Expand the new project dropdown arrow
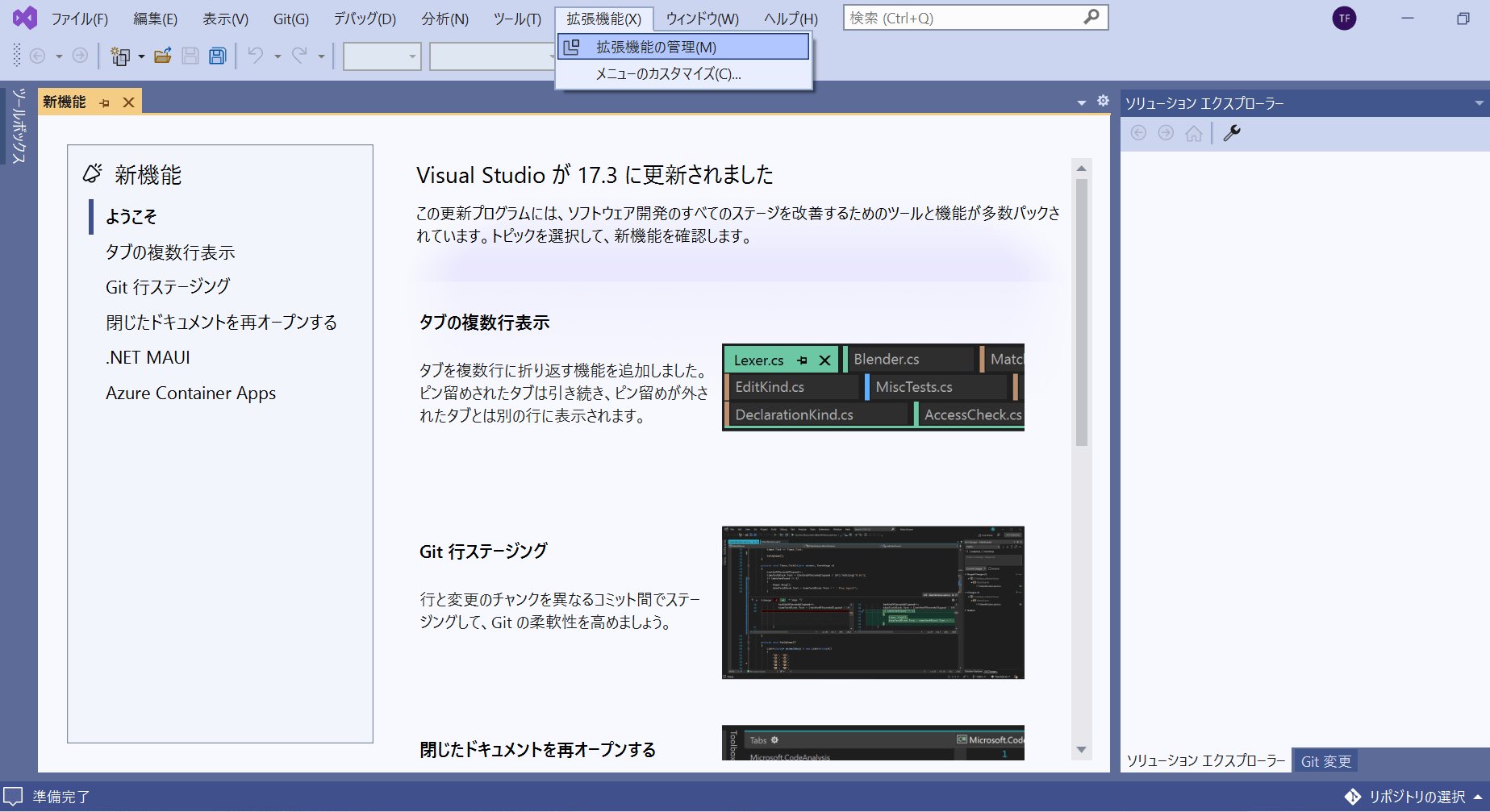Image resolution: width=1490 pixels, height=812 pixels. click(x=141, y=56)
